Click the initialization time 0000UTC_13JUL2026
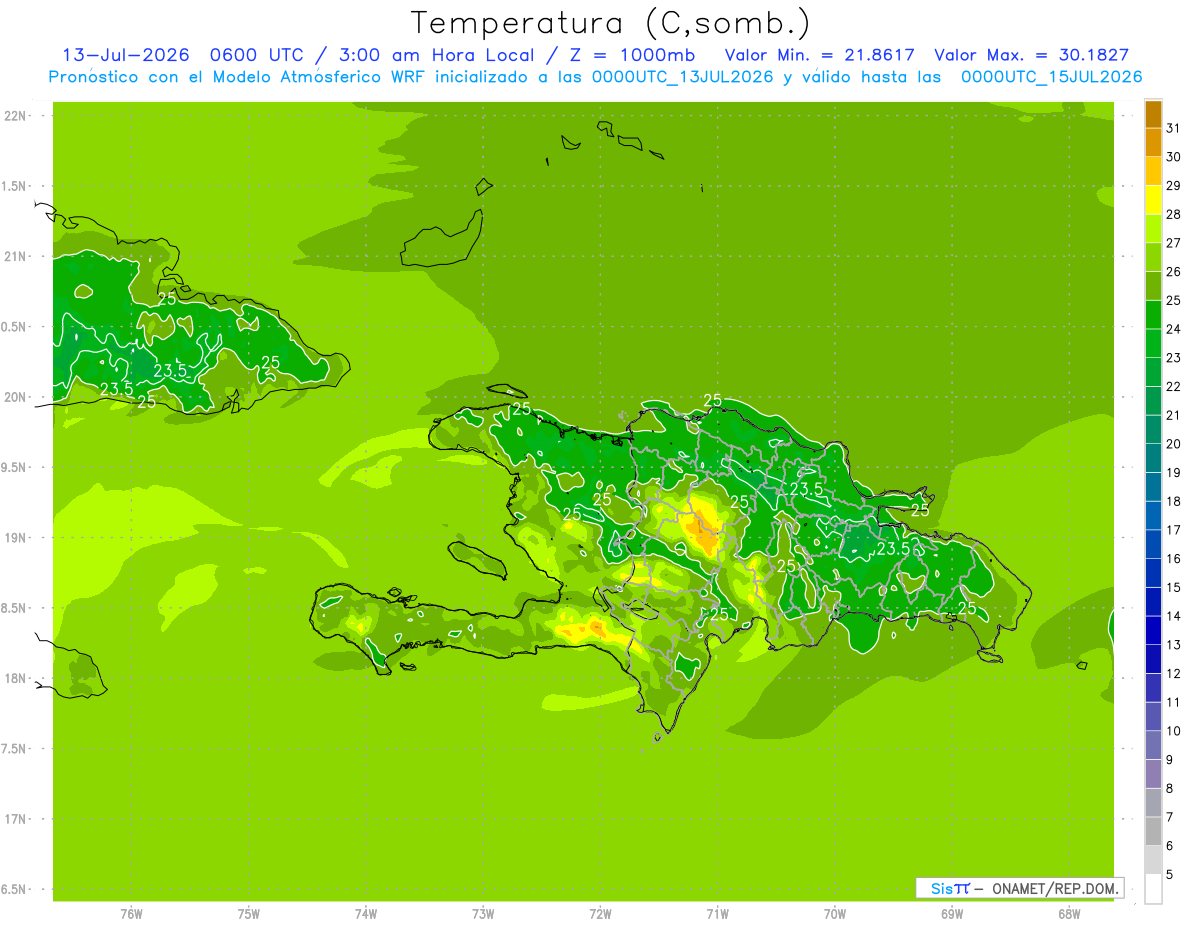The height and width of the screenshot is (927, 1200). 682,77
